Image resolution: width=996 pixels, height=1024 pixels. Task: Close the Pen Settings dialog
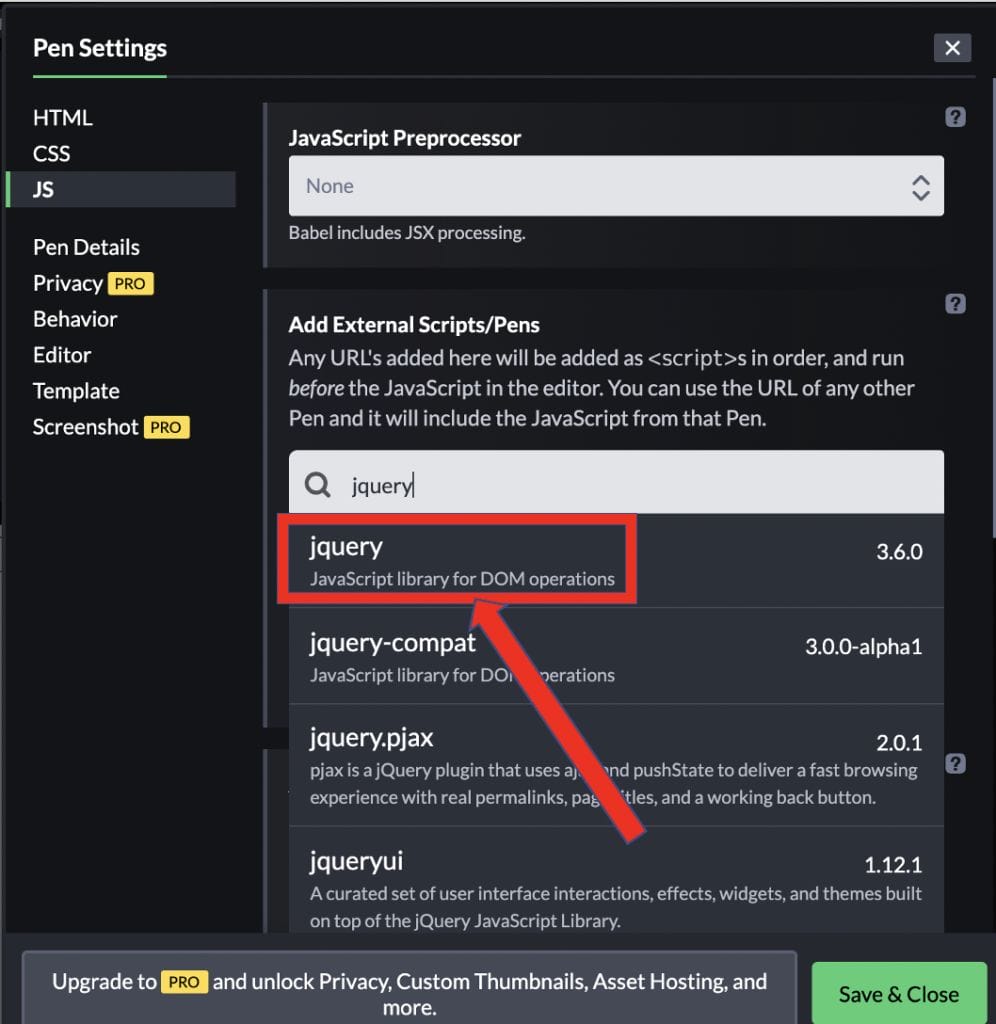point(951,48)
